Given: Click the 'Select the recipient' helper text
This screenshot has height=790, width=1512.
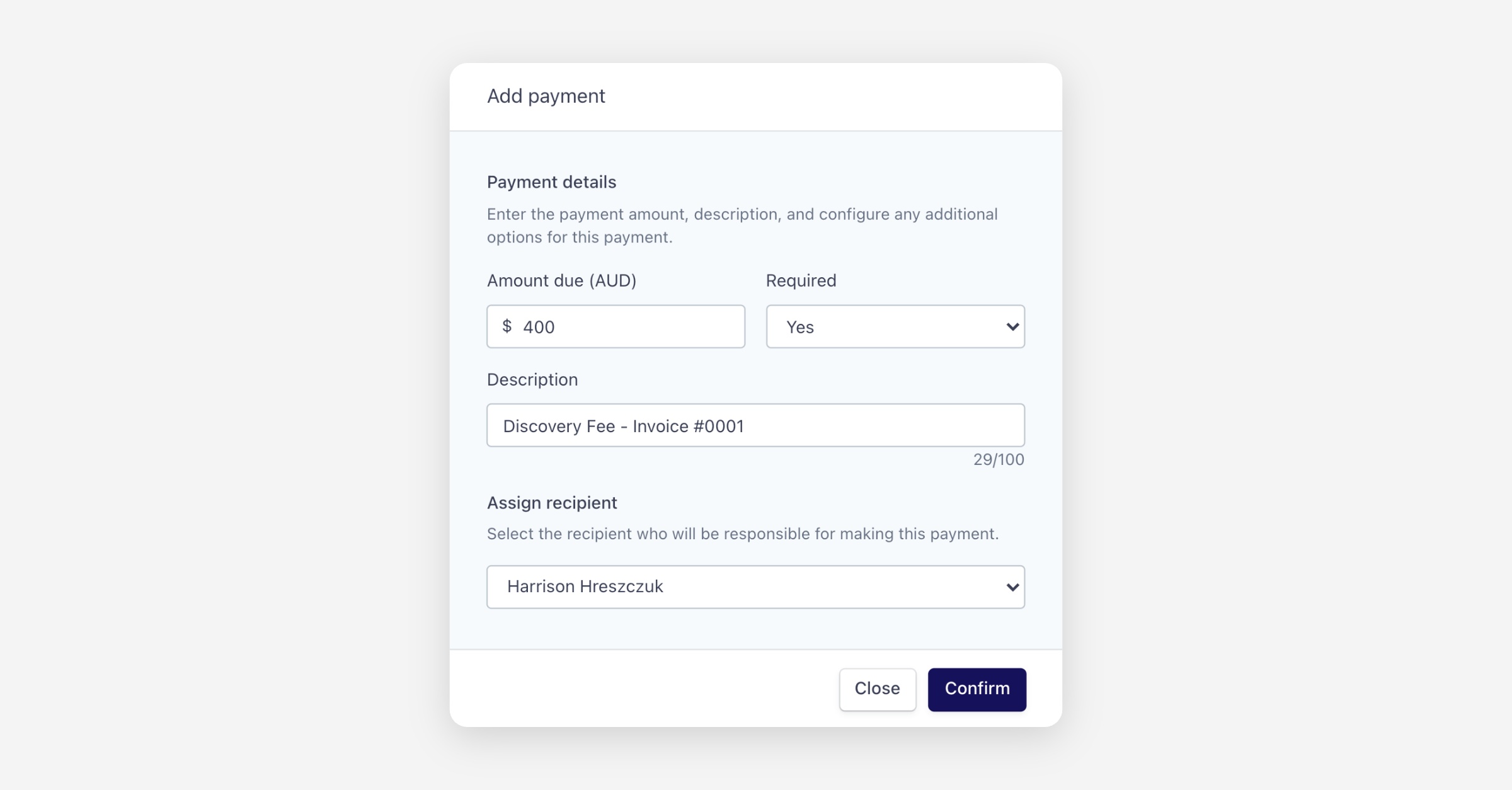Looking at the screenshot, I should coord(742,534).
